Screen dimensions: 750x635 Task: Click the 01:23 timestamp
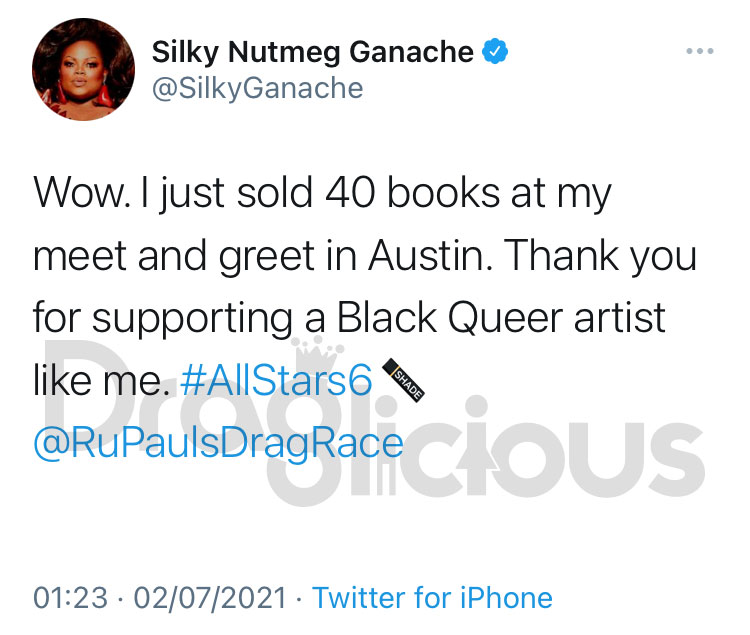pos(70,598)
